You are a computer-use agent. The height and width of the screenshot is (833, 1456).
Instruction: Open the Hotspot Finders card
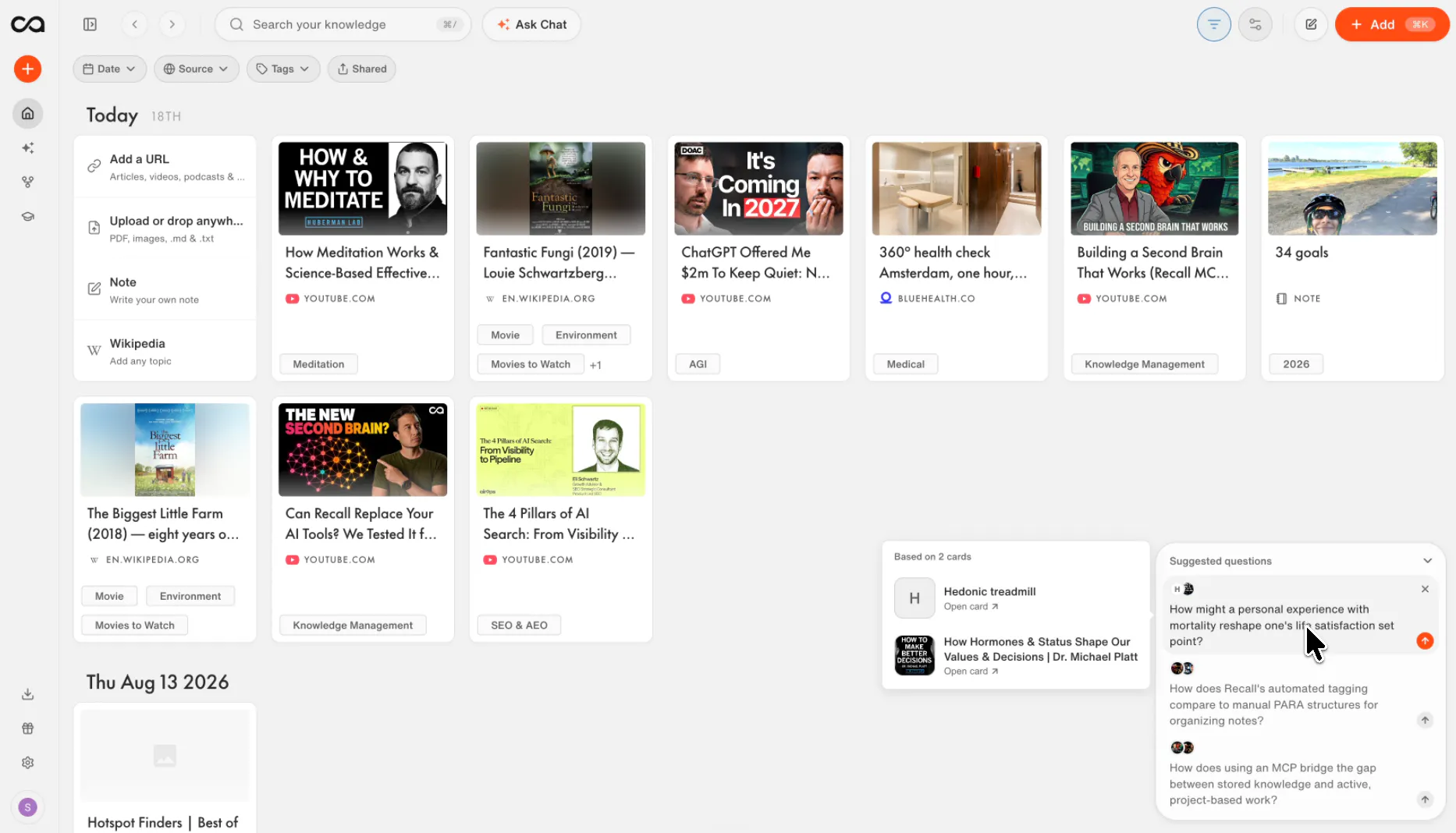pos(165,768)
